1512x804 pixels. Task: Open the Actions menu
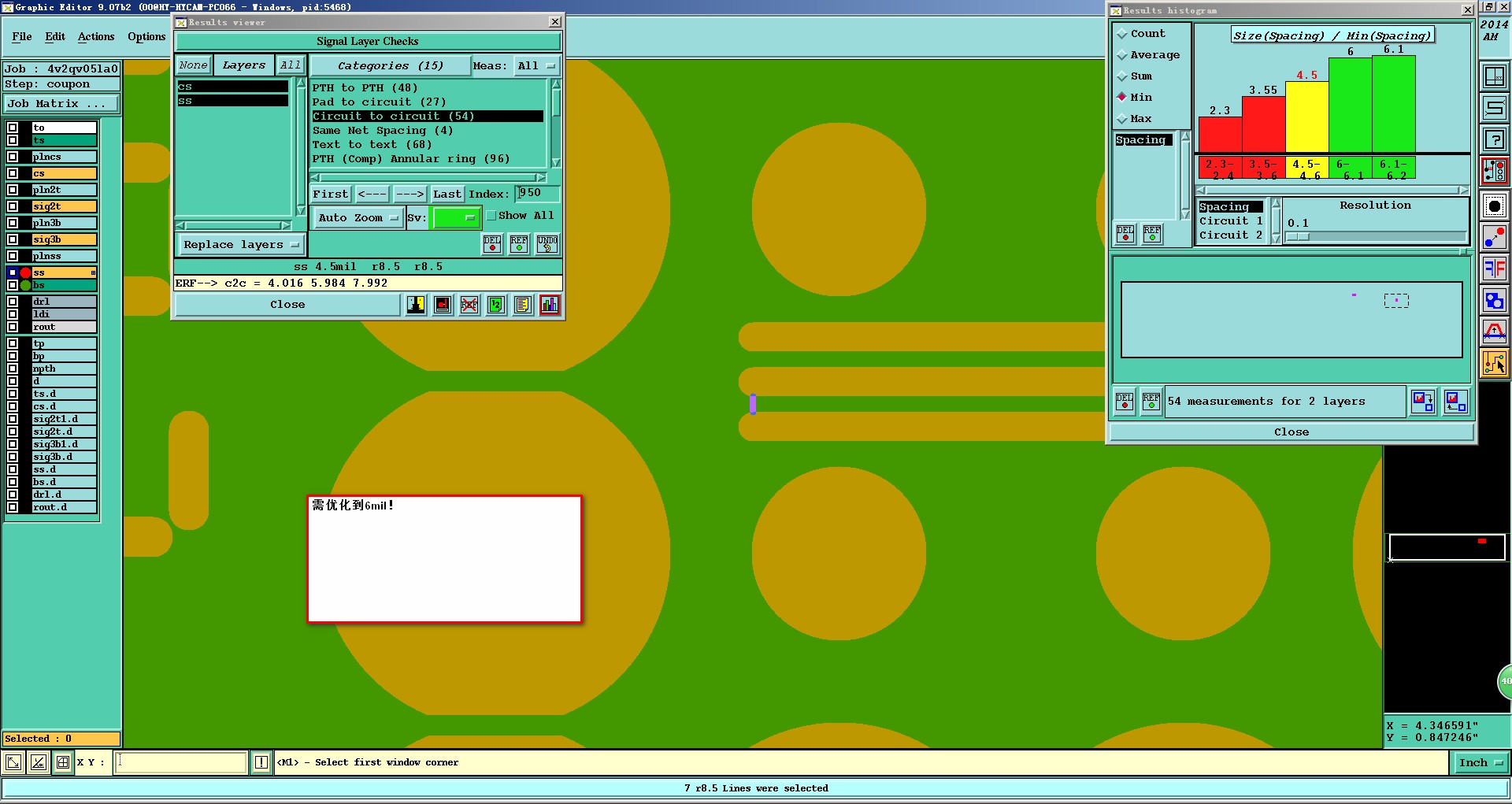(96, 37)
